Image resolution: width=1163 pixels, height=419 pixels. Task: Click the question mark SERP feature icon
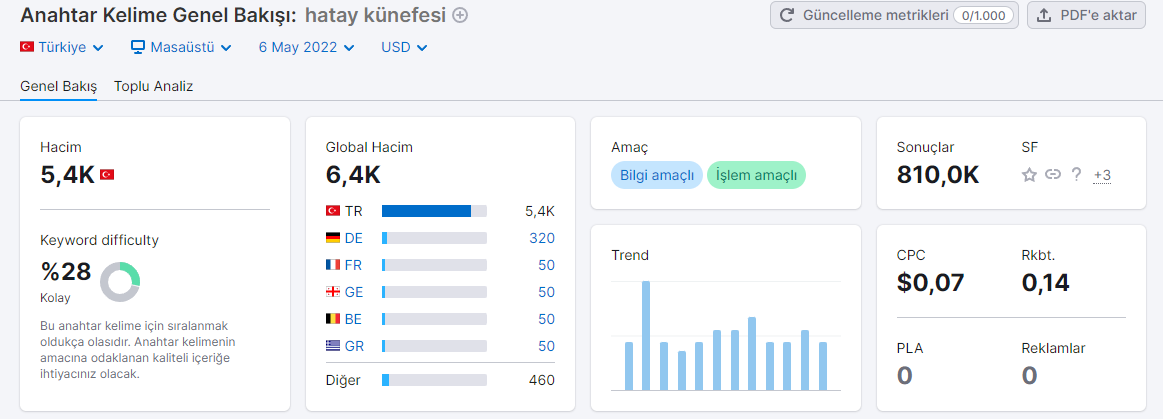1076,175
